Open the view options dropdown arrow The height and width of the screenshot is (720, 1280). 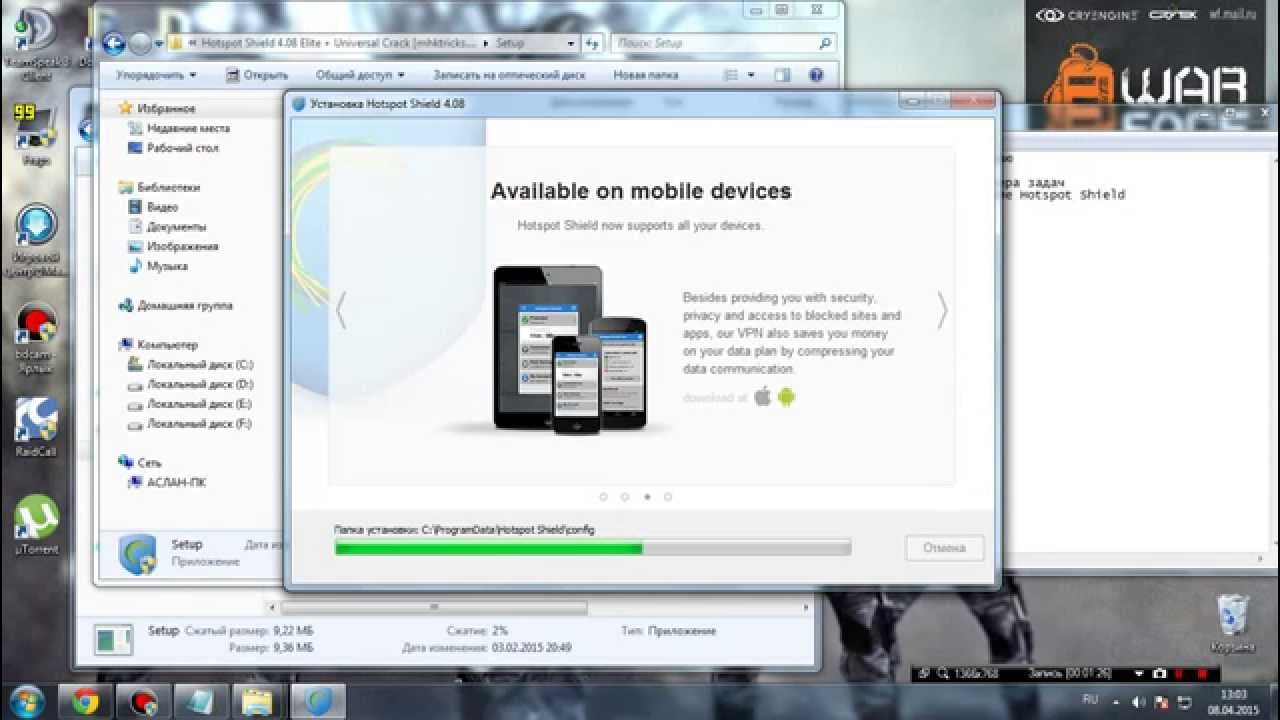click(751, 75)
